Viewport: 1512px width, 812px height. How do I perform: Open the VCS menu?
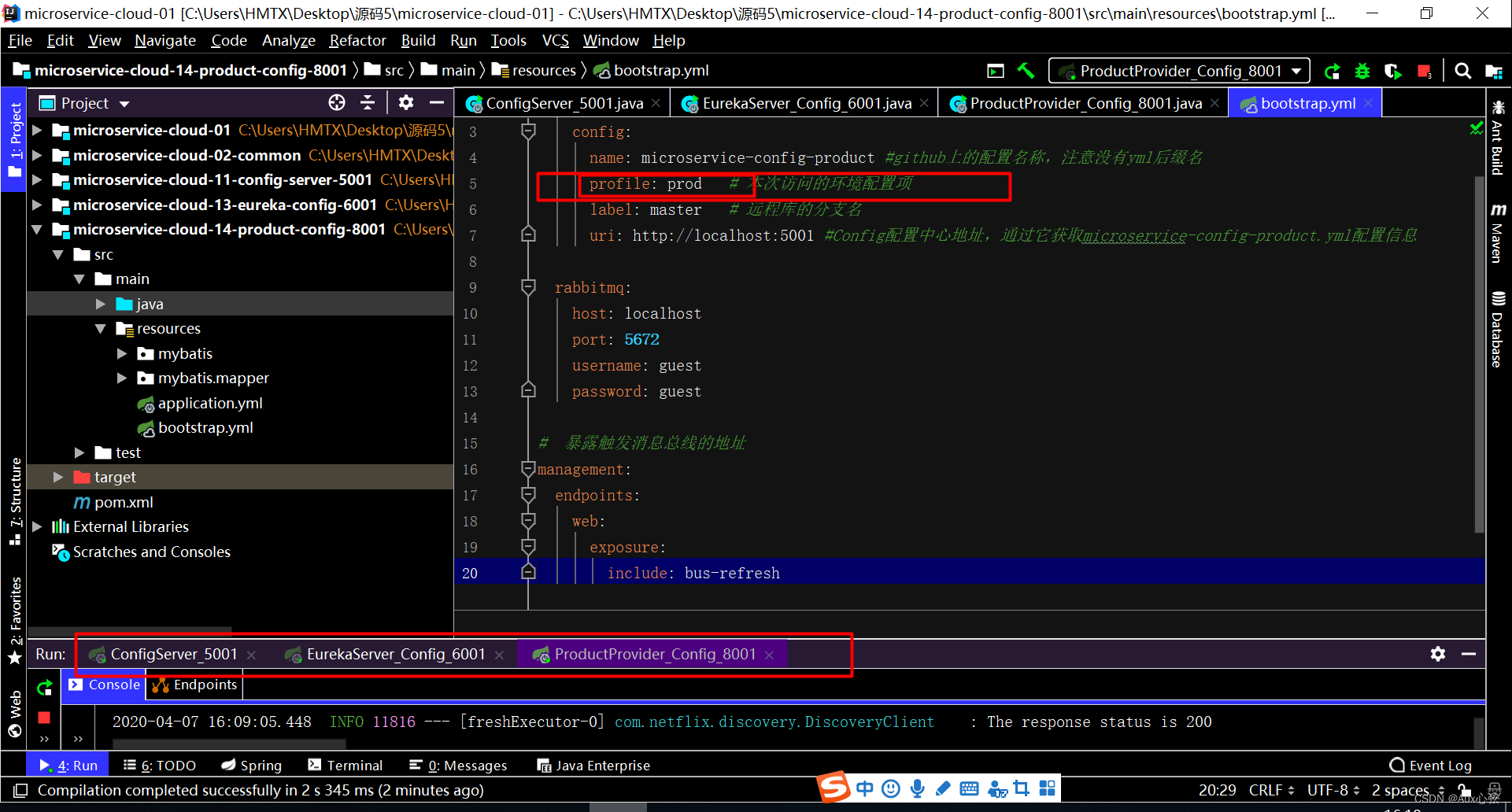tap(556, 40)
